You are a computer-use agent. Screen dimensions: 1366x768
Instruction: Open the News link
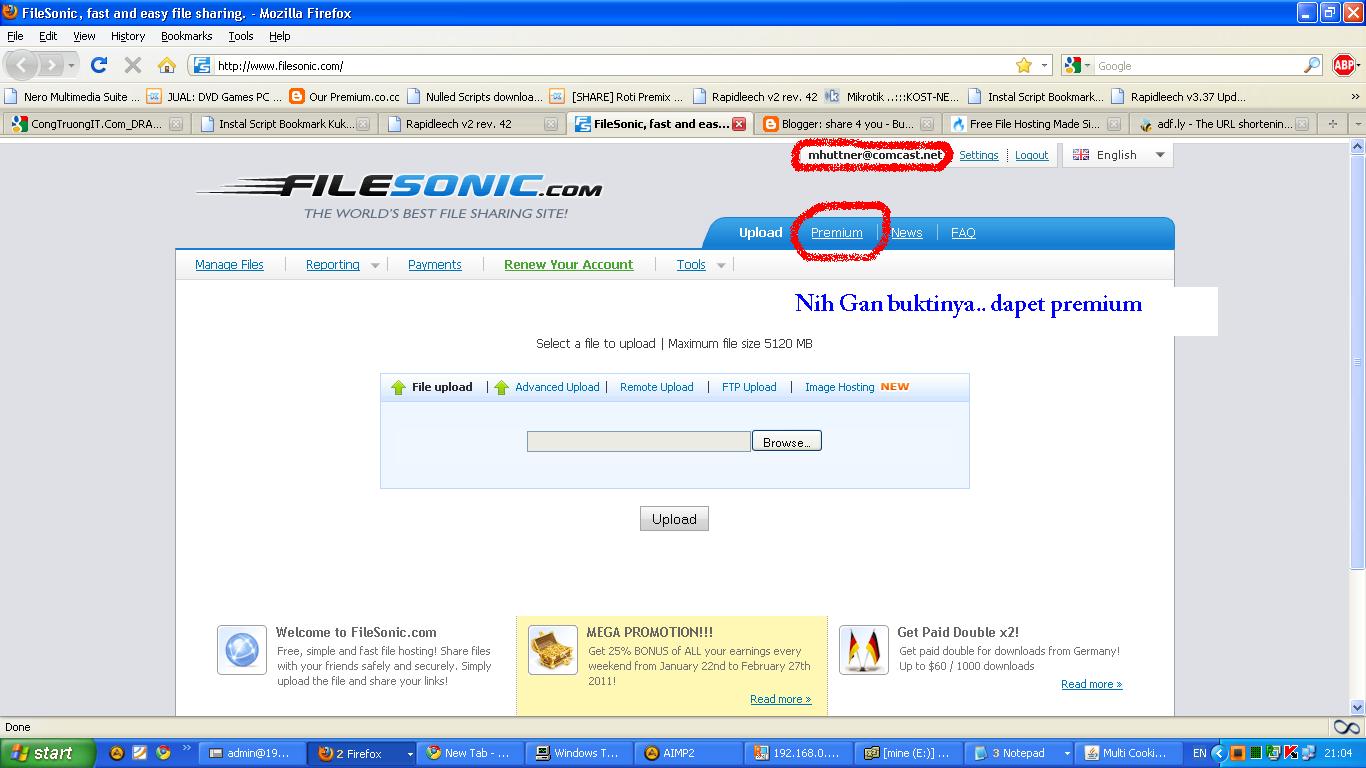[x=906, y=233]
